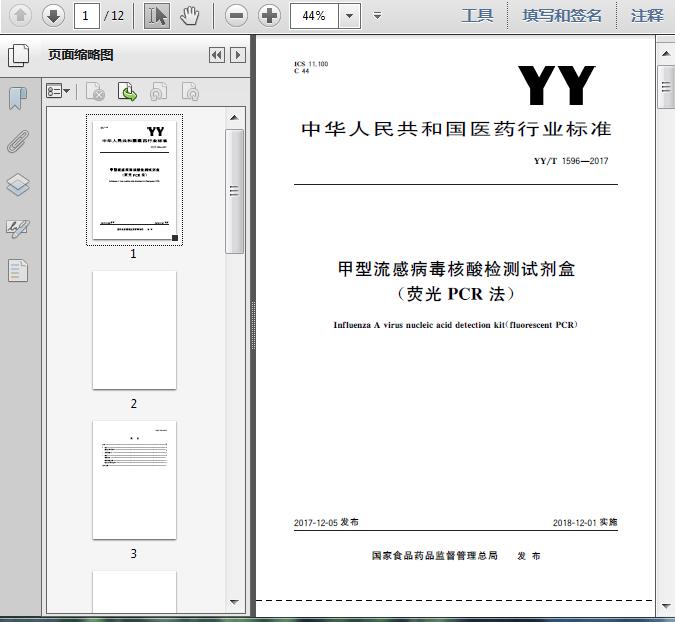Screen dimensions: 675x622
Task: Open the 注释 comments pane
Action: (647, 15)
